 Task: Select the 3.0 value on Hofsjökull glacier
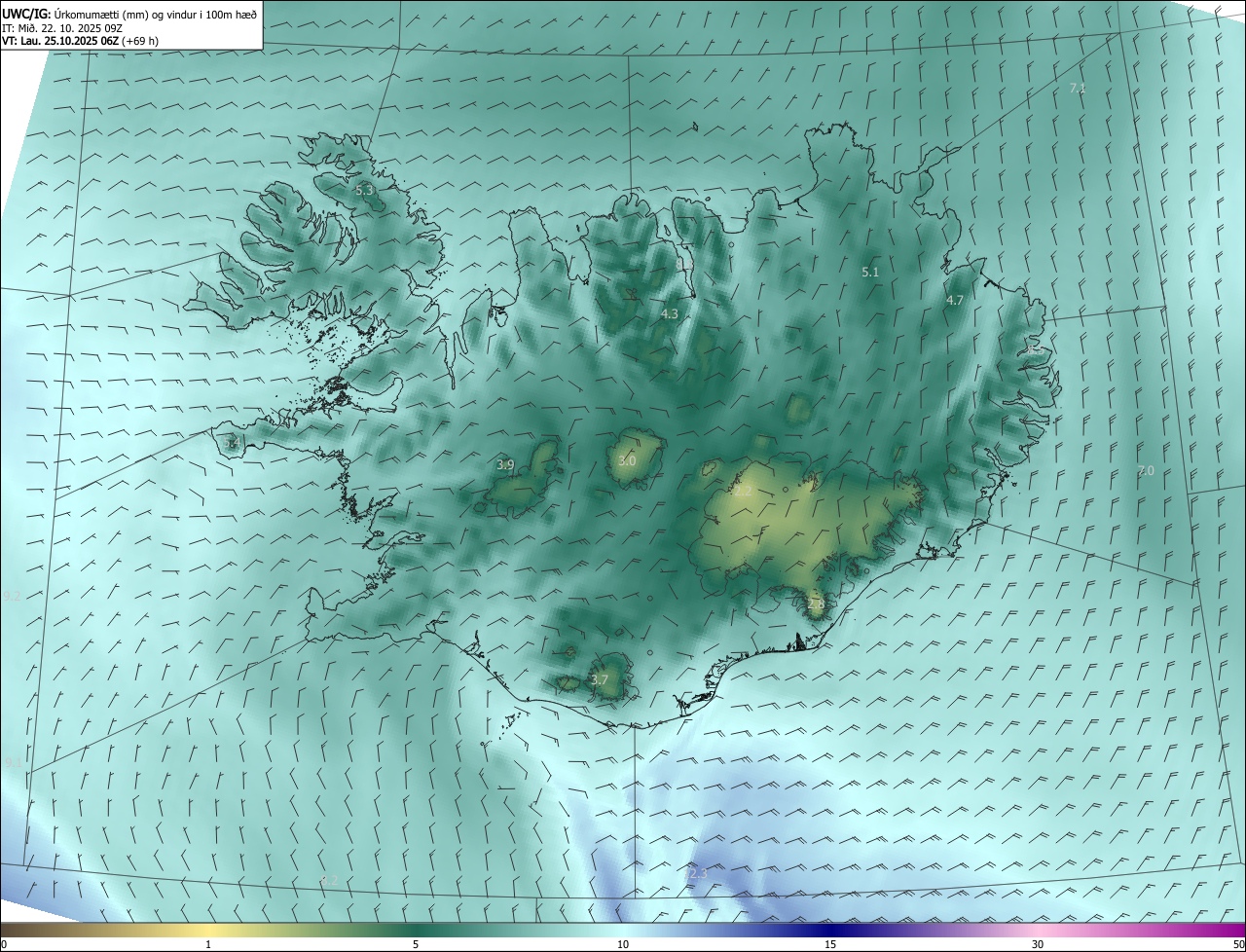[x=627, y=460]
